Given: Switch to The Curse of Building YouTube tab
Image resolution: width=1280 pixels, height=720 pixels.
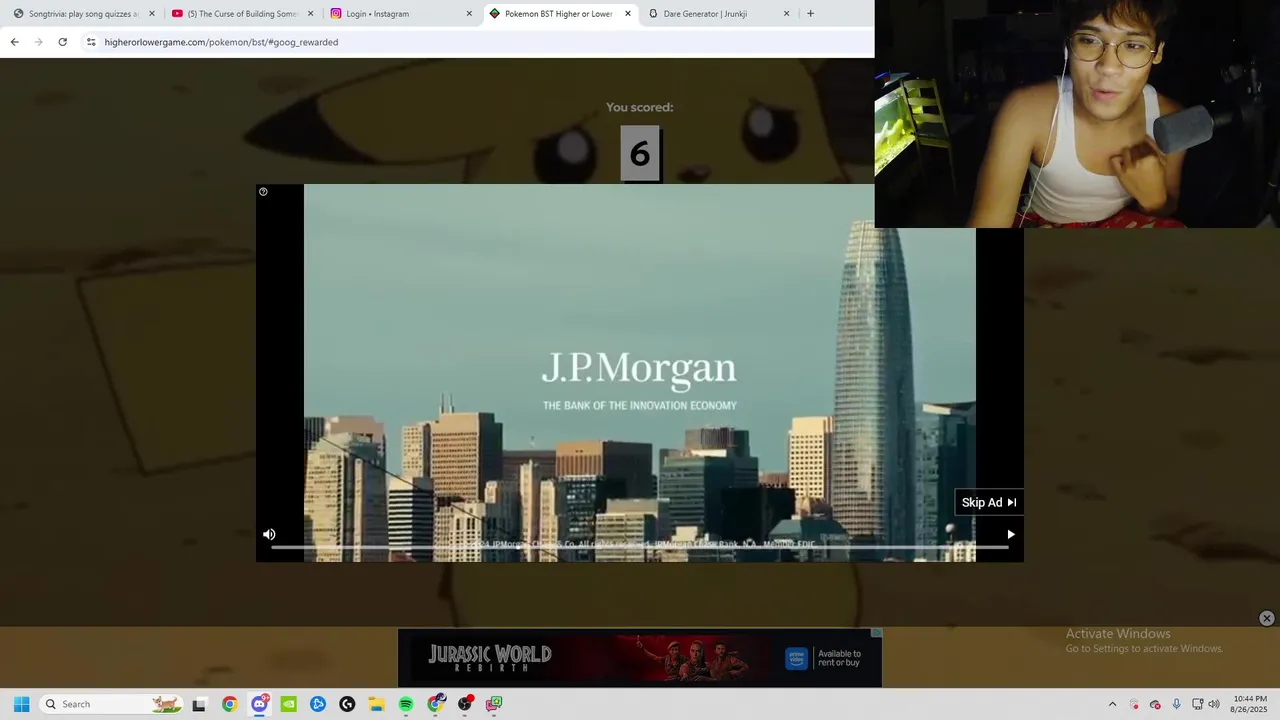Looking at the screenshot, I should point(243,14).
